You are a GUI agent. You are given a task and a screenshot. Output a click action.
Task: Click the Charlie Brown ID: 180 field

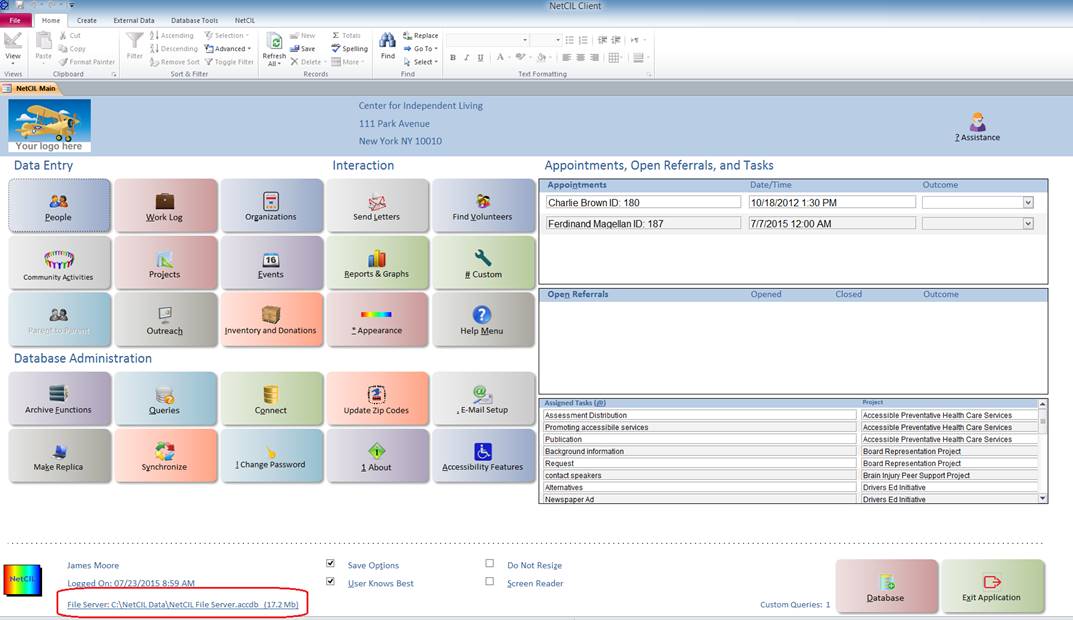pyautogui.click(x=643, y=203)
